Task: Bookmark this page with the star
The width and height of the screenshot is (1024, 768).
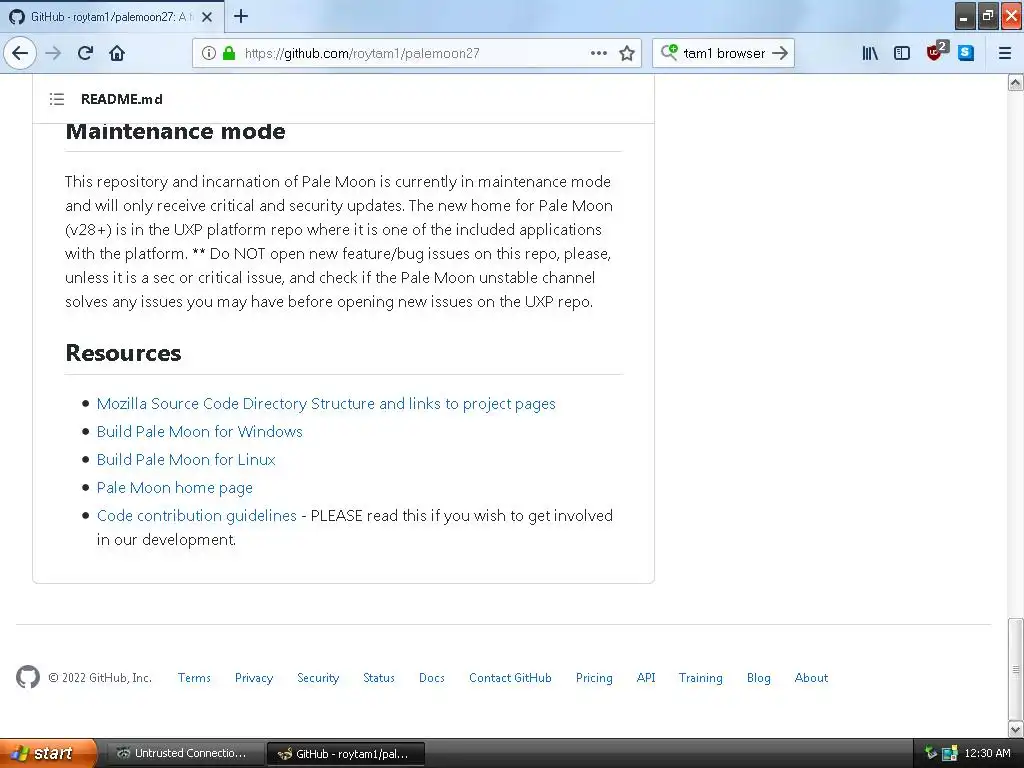Action: click(627, 53)
